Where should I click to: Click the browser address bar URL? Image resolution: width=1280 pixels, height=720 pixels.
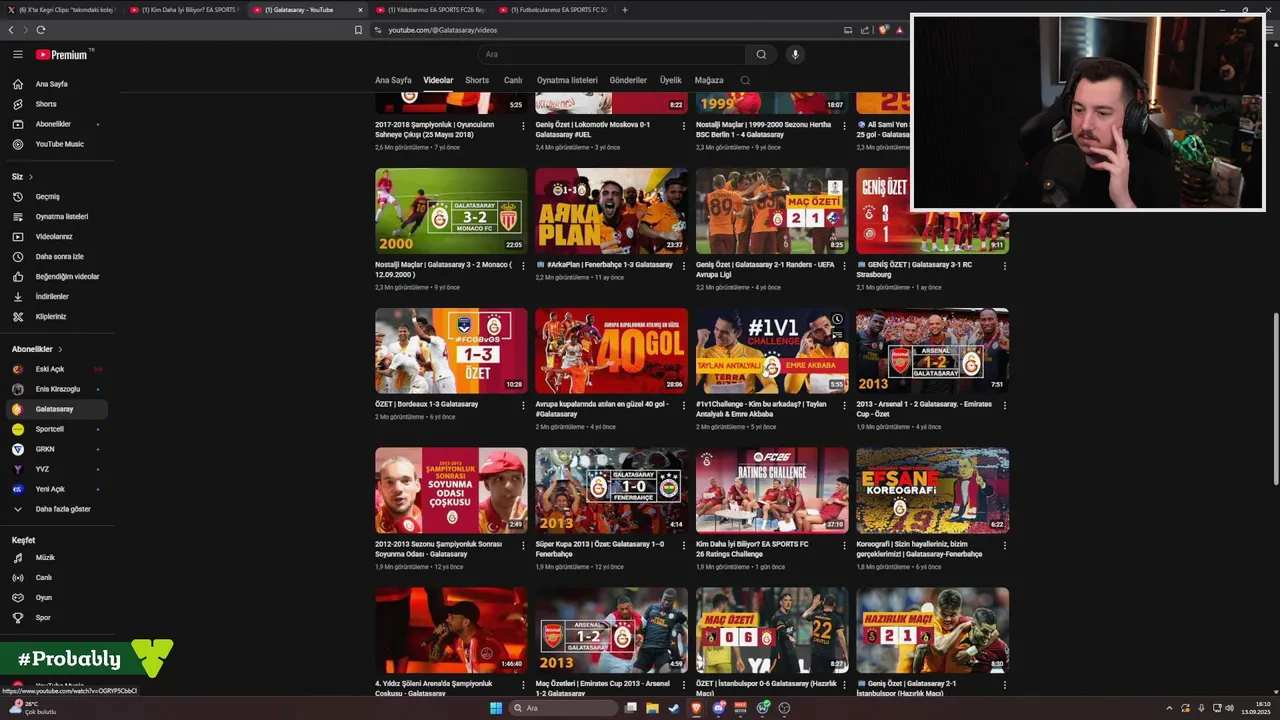442,30
